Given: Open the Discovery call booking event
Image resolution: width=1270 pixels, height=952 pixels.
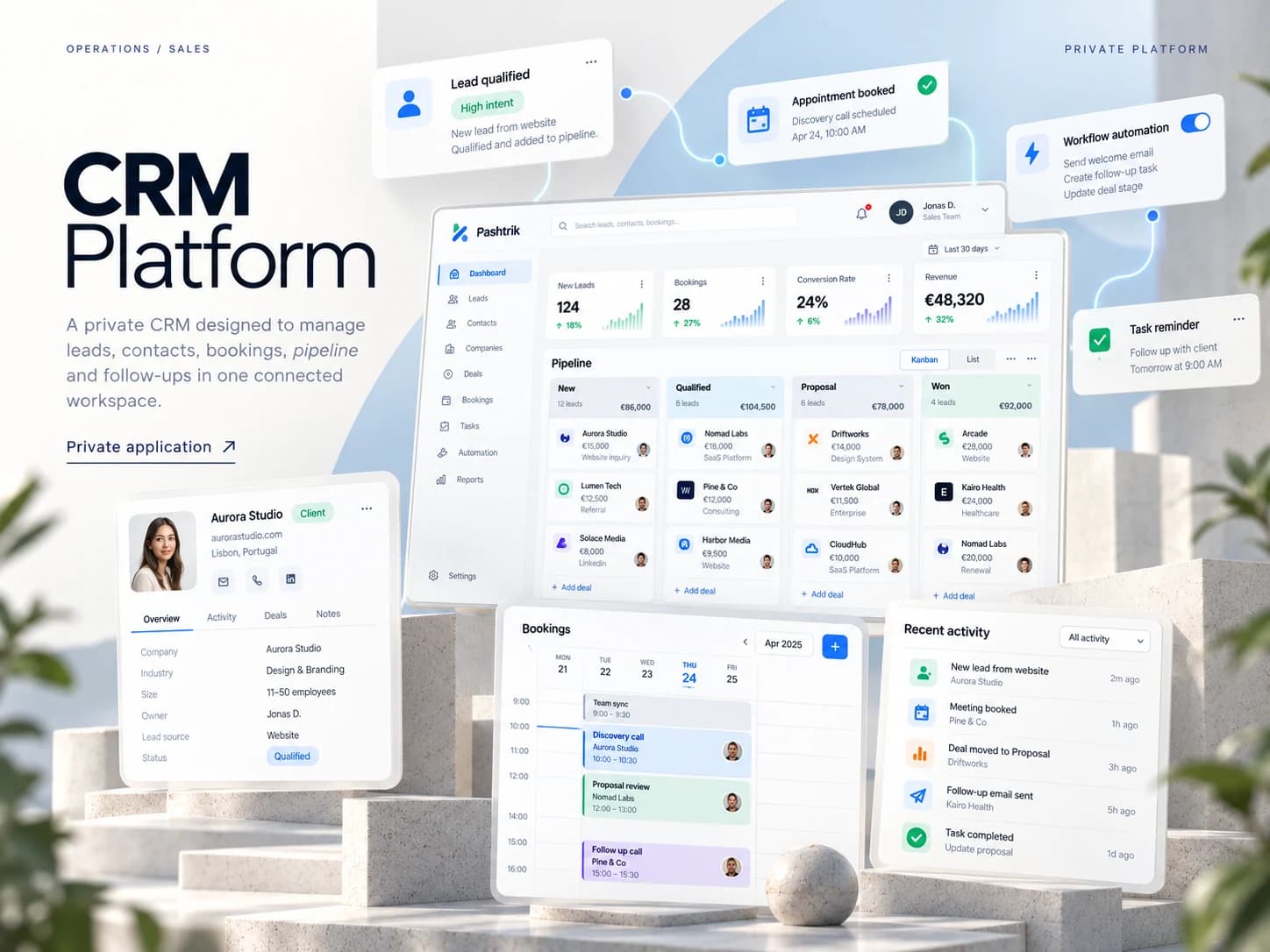Looking at the screenshot, I should pos(667,750).
